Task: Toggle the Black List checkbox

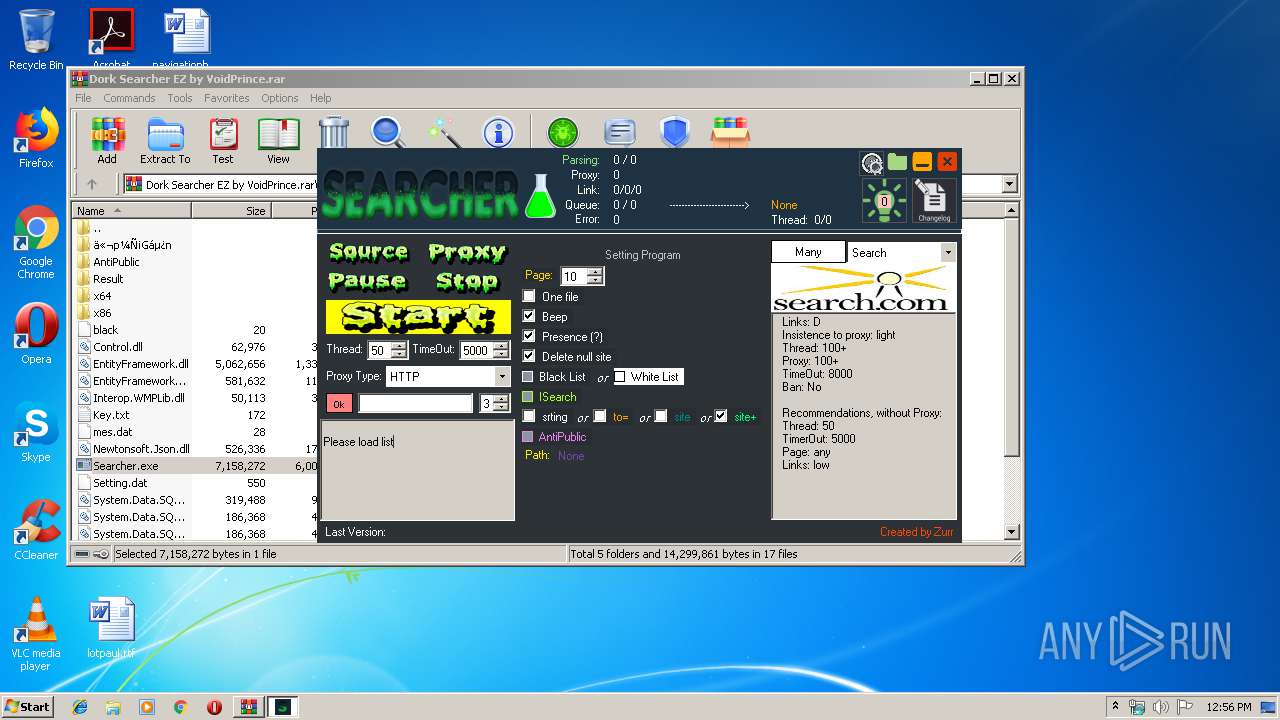Action: click(528, 377)
